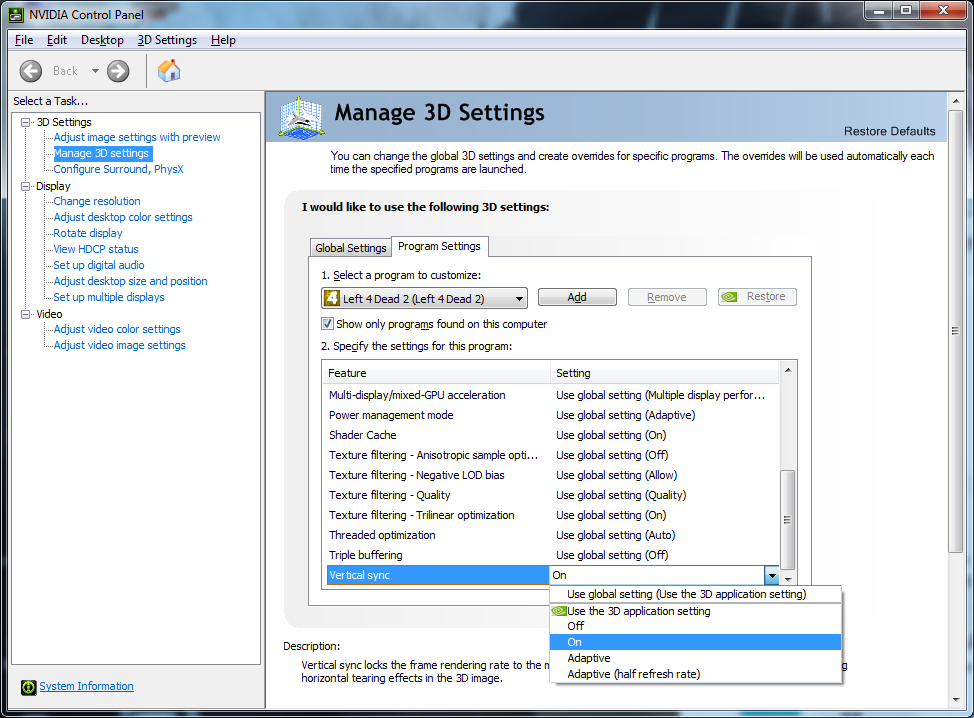Select the Shader Cache row

(552, 435)
